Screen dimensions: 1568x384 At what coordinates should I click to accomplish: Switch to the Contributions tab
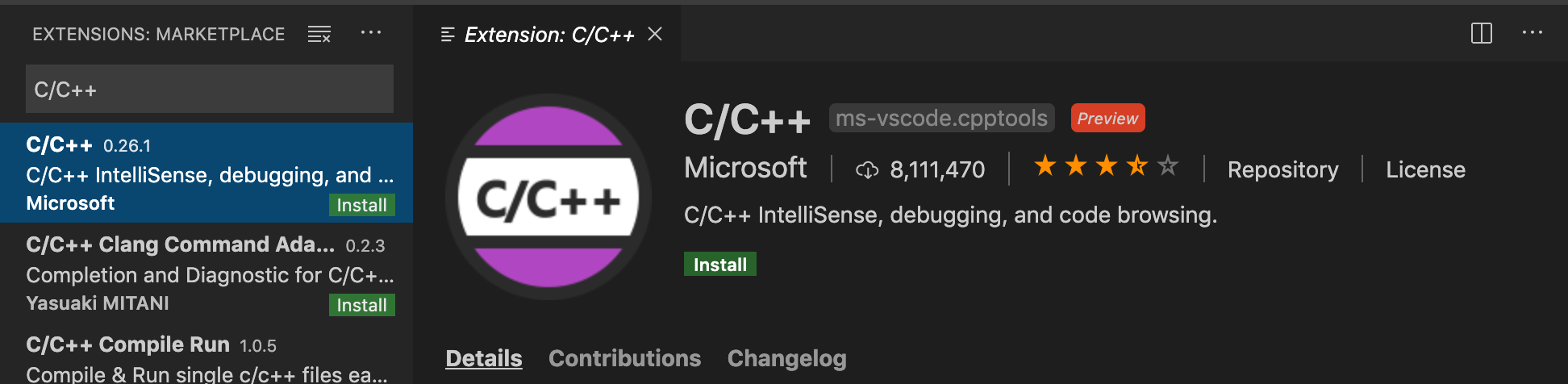[x=624, y=358]
